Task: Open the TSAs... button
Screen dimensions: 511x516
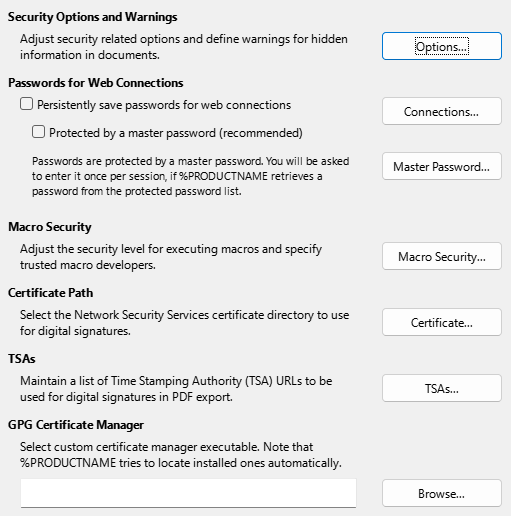Action: point(442,388)
